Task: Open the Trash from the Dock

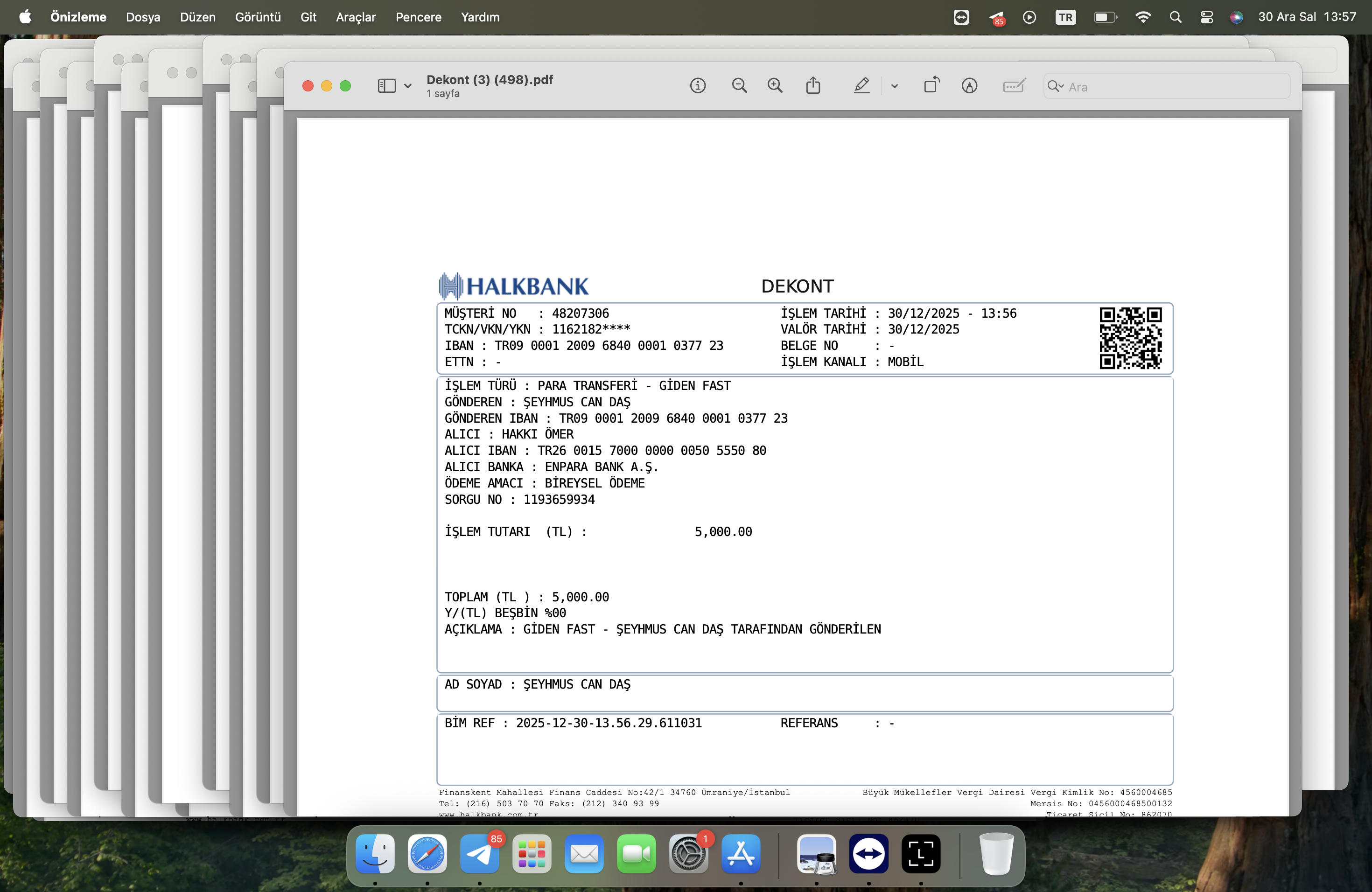Action: [996, 853]
